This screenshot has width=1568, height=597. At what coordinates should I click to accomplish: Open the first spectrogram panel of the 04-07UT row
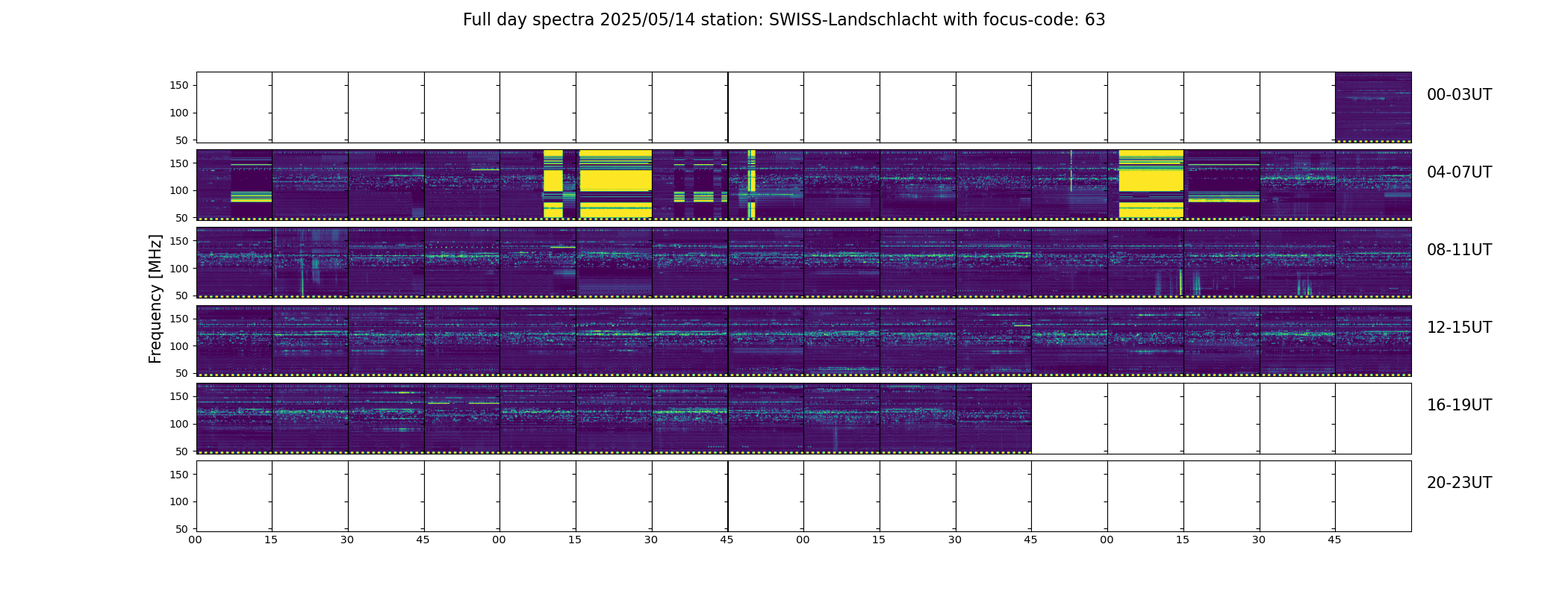234,185
